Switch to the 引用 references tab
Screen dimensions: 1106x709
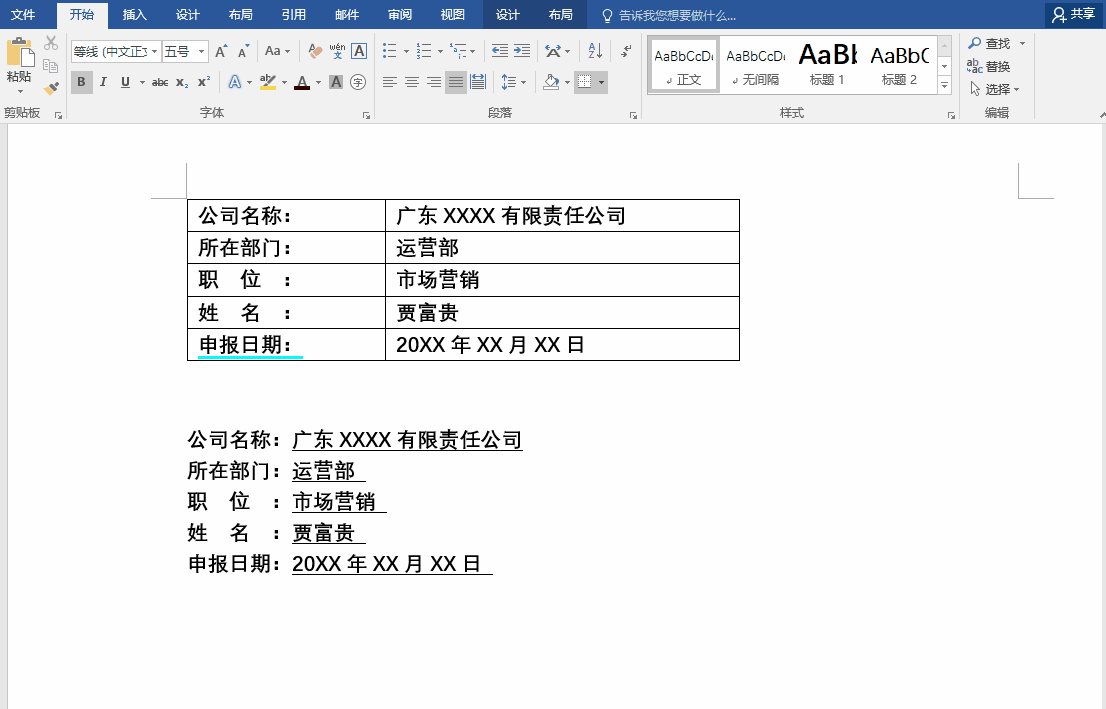point(293,15)
